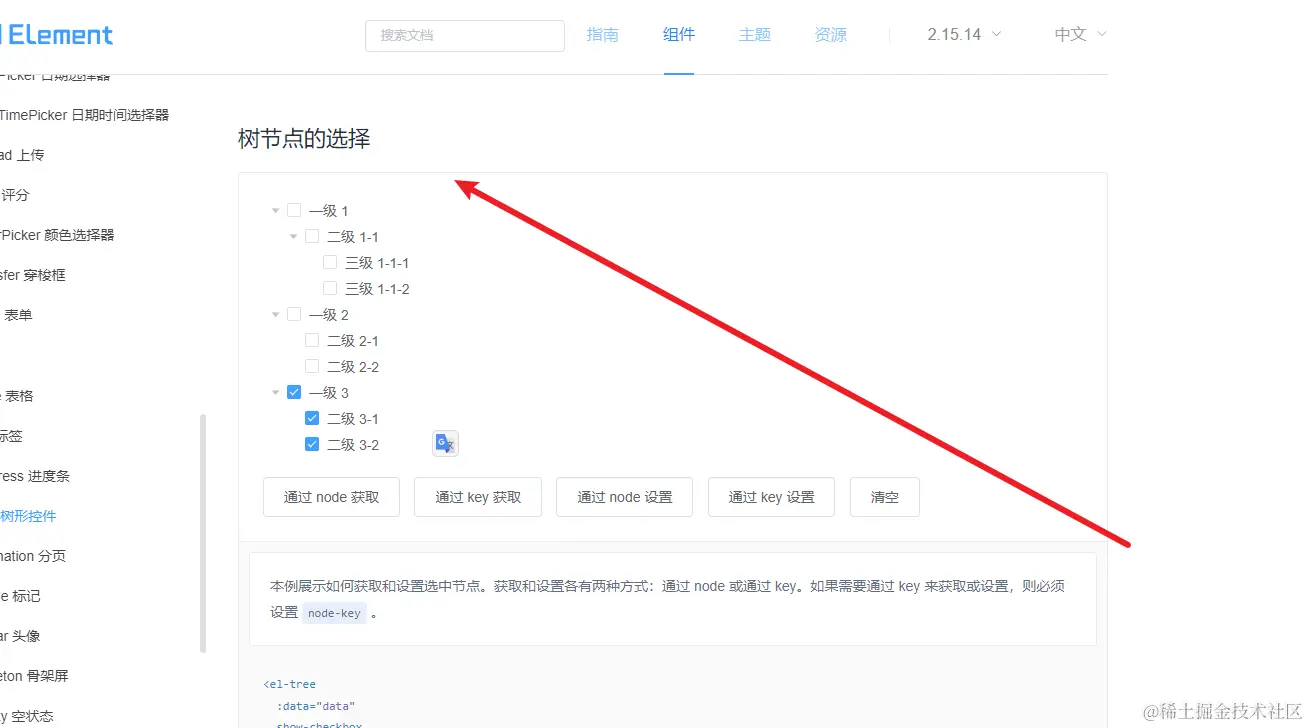Click the sidebar vertical scrollbar
This screenshot has width=1309, height=728.
point(204,534)
